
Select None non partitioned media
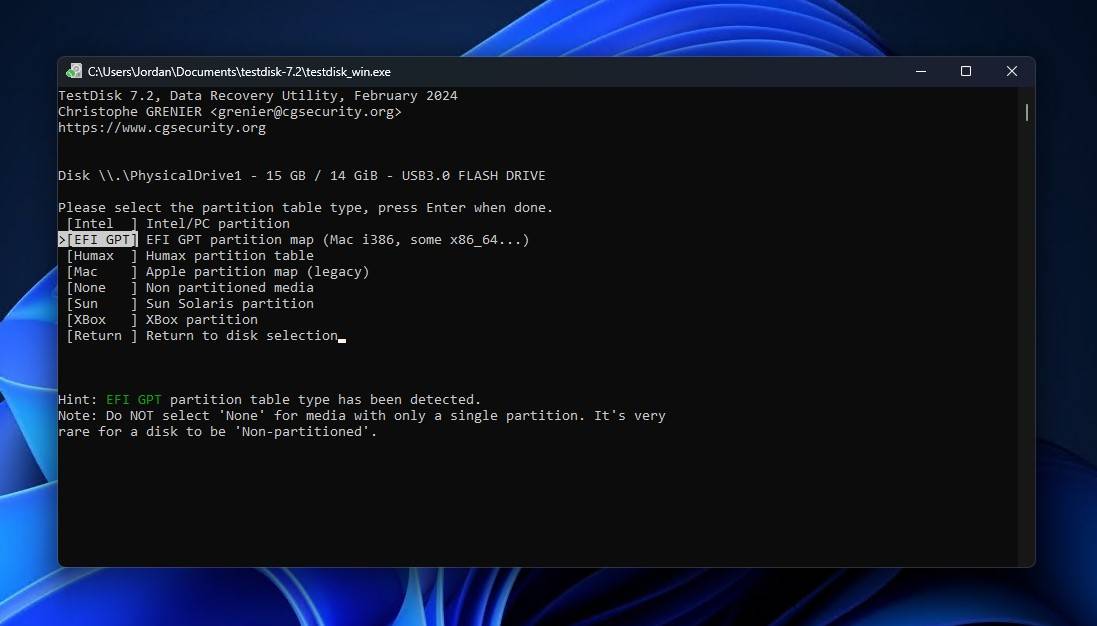pos(190,288)
